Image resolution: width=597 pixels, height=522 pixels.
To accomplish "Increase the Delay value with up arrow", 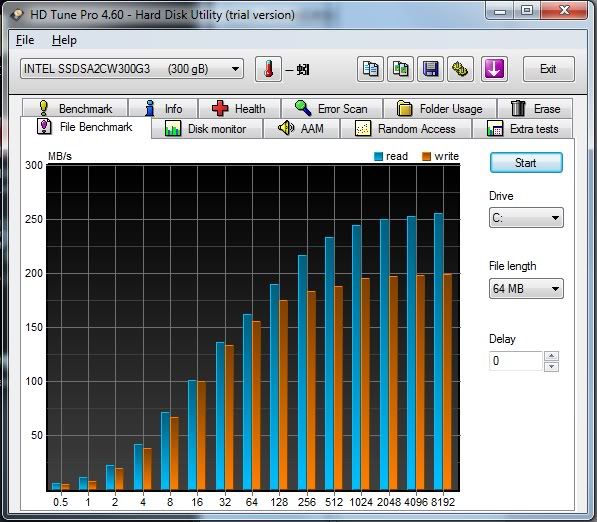I will click(x=552, y=356).
